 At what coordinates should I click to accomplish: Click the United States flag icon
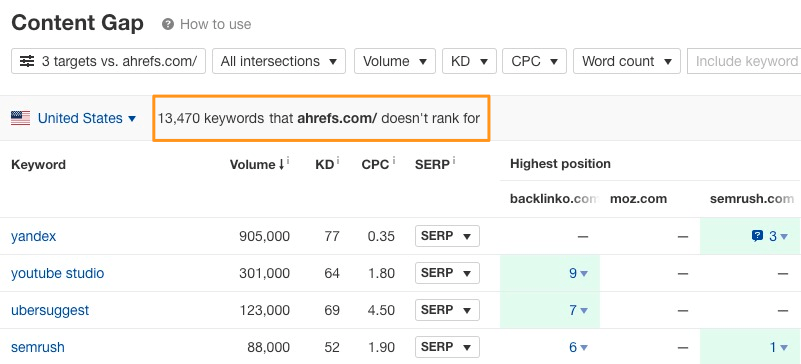coord(20,118)
